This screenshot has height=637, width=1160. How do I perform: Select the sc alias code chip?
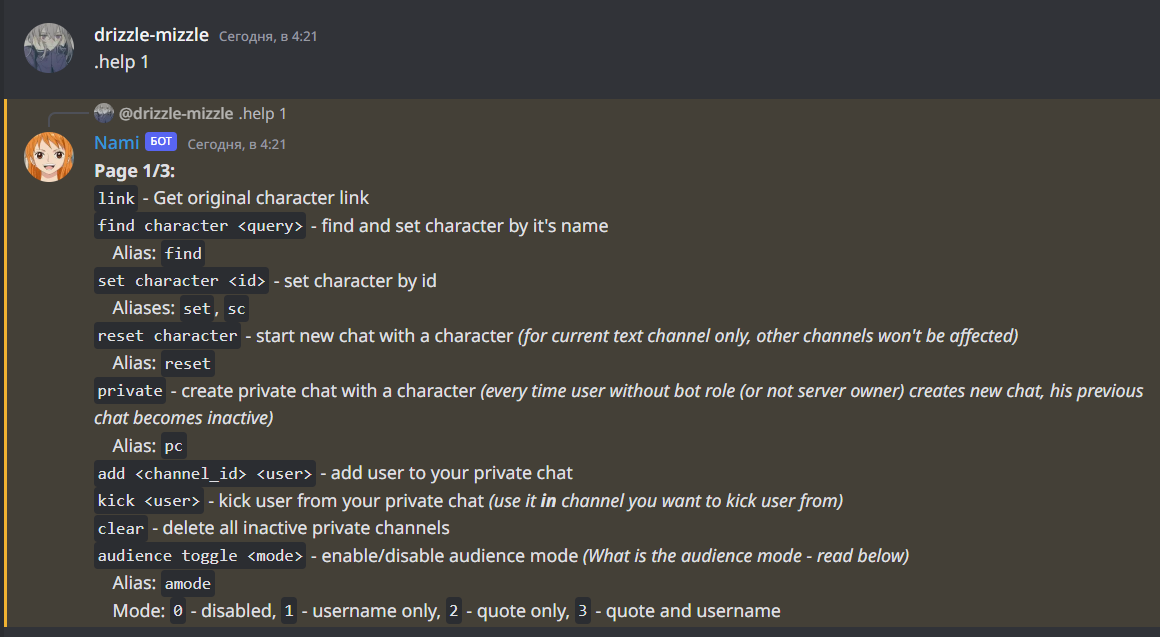pyautogui.click(x=235, y=308)
